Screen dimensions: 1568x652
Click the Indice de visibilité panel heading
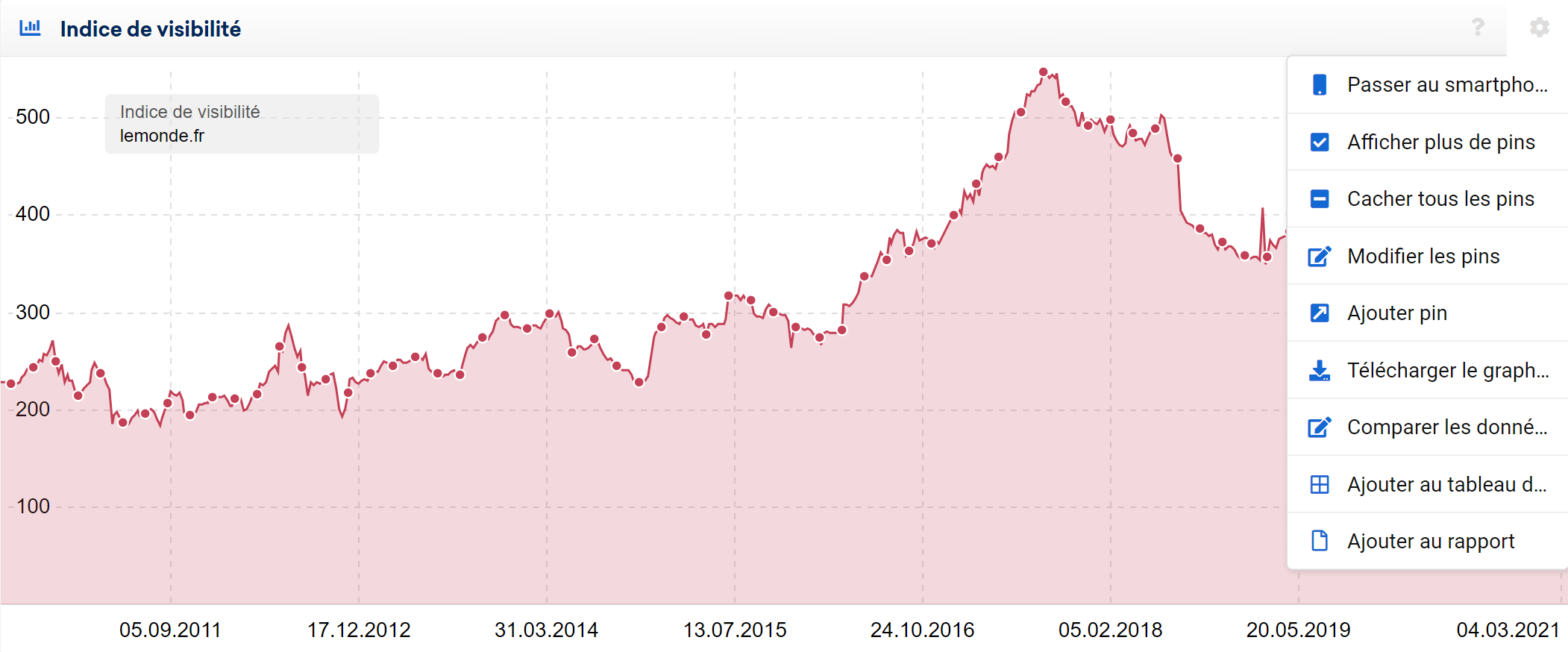point(150,28)
